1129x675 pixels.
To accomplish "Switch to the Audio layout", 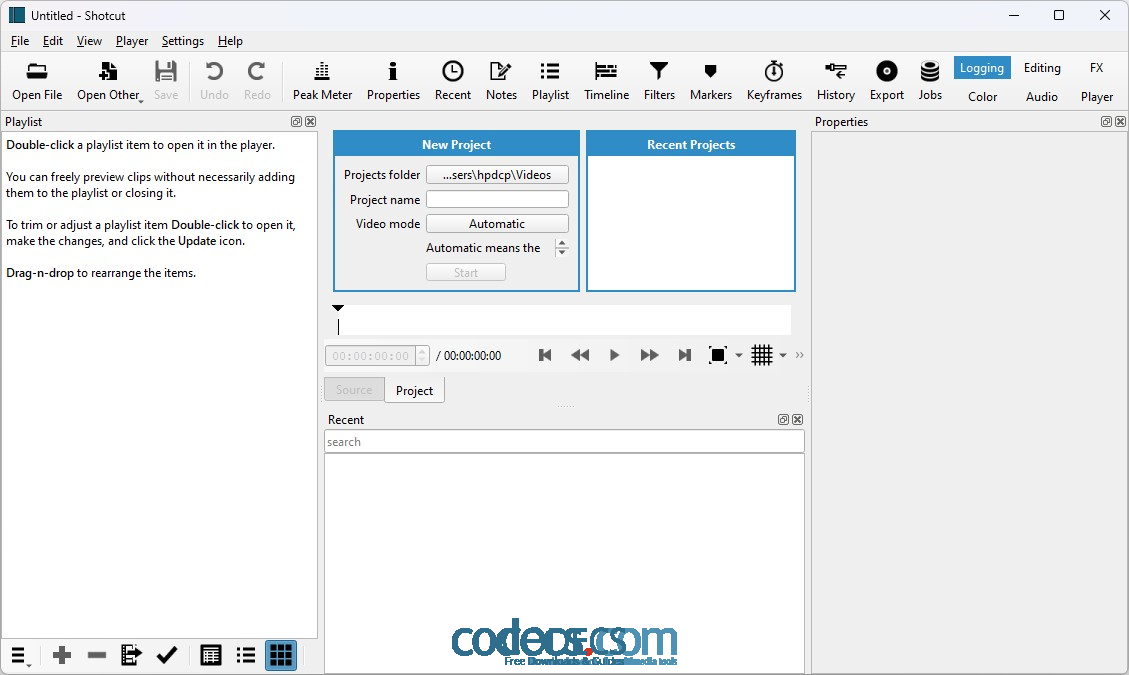I will [x=1041, y=97].
